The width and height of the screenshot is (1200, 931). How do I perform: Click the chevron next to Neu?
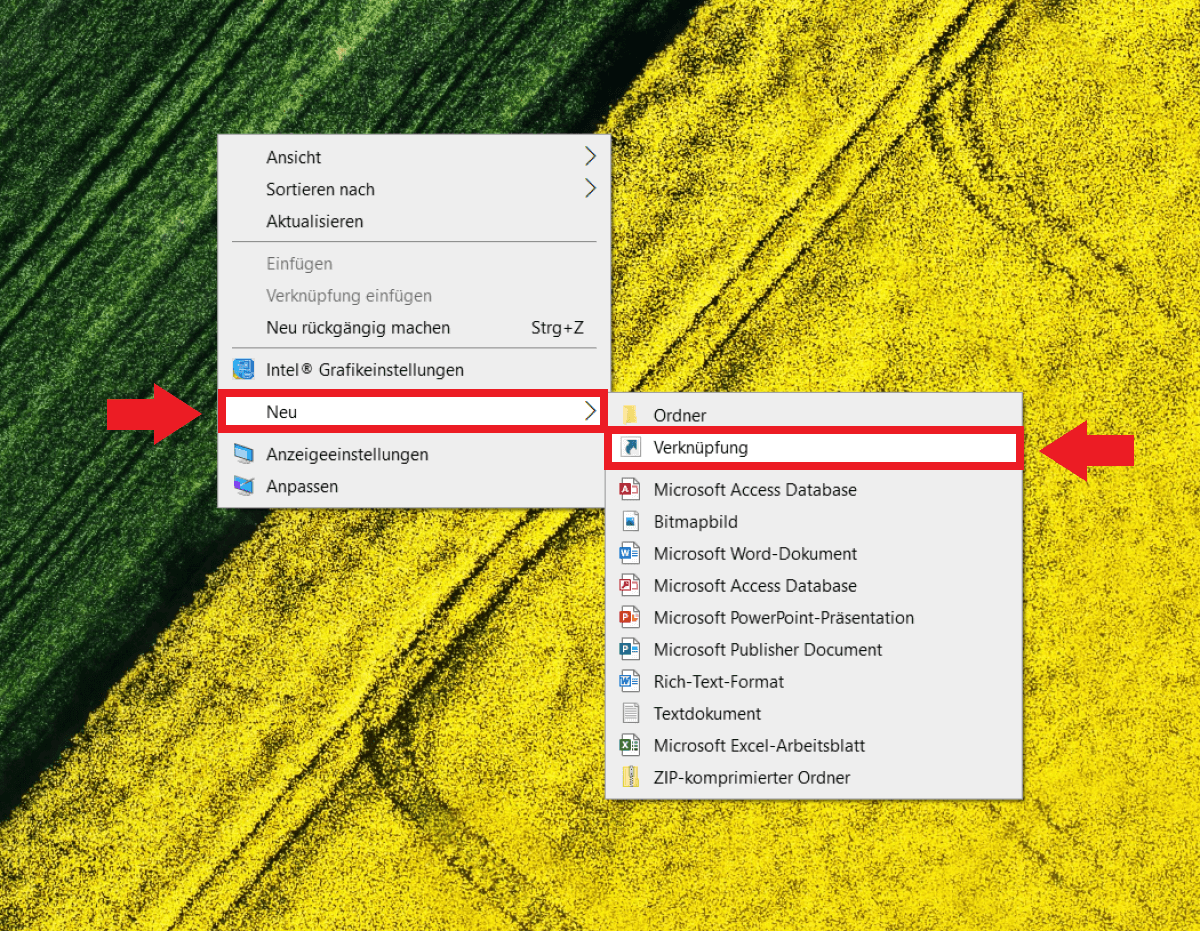(590, 411)
